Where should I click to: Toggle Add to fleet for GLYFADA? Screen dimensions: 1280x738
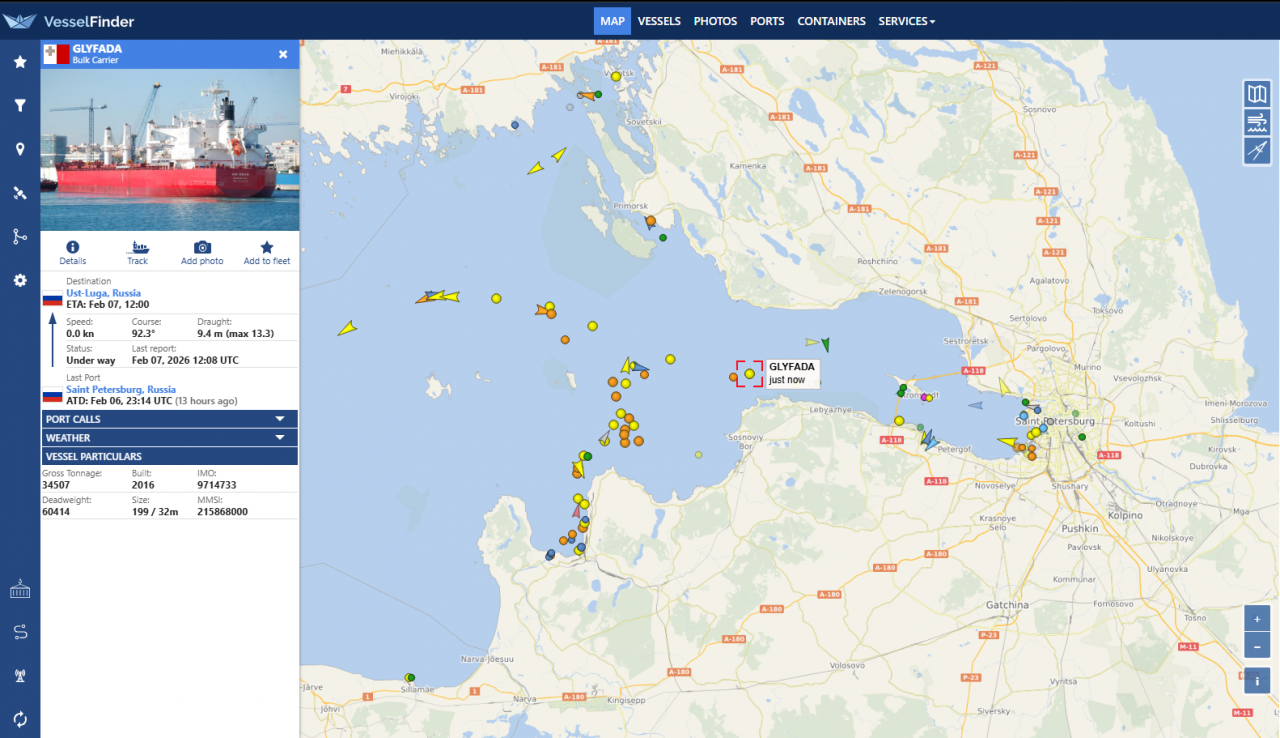point(266,253)
